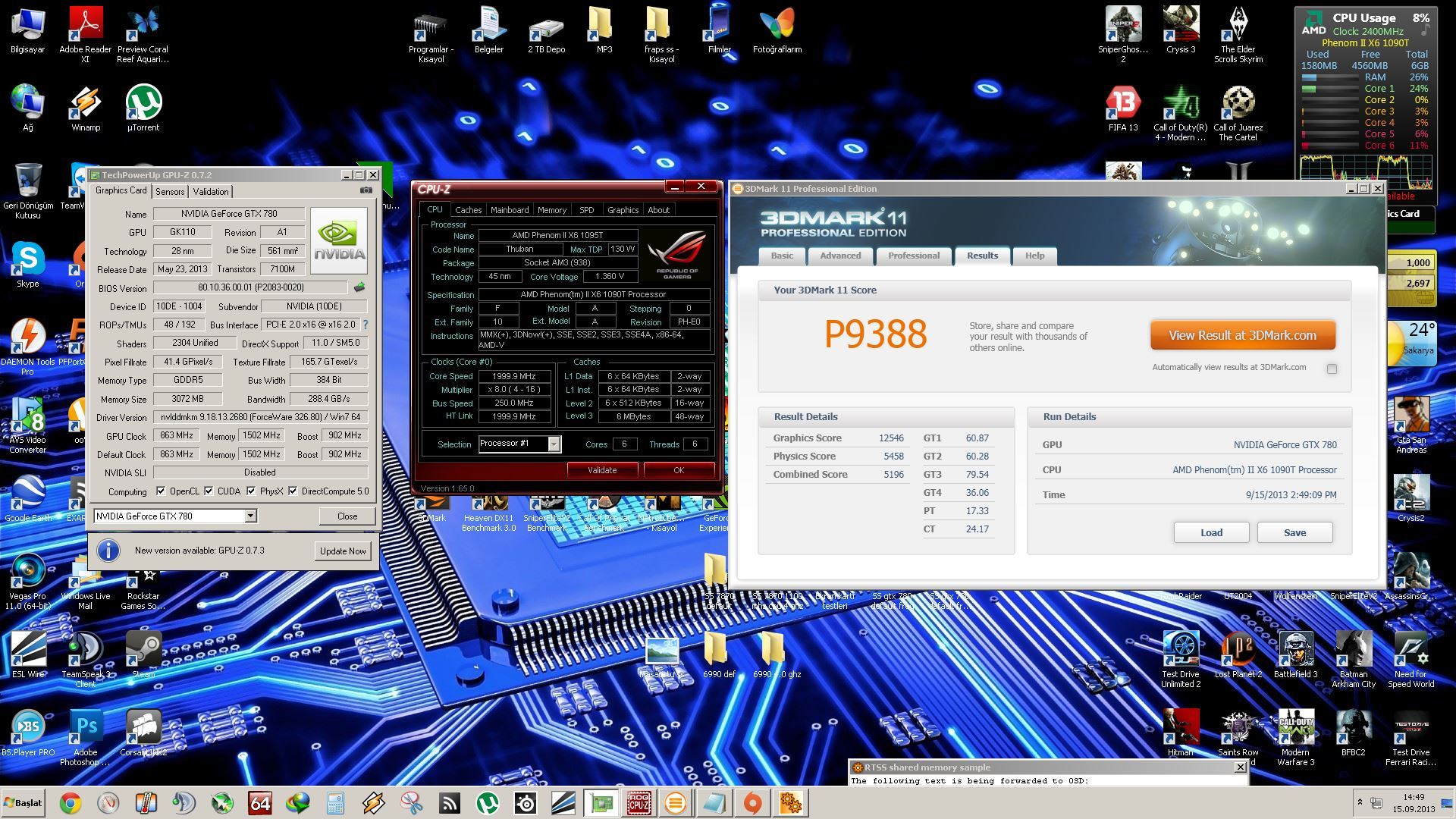Toggle the OpenCL checkbox in GPU-Z
Image resolution: width=1456 pixels, height=819 pixels.
pos(161,491)
